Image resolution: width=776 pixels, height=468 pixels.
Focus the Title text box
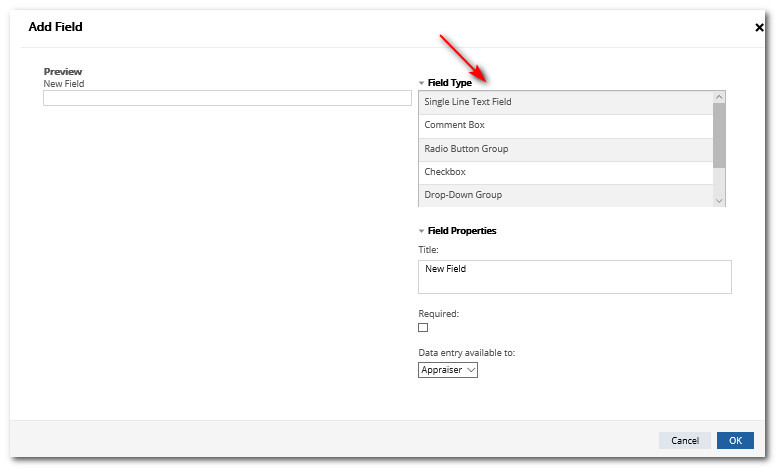click(575, 277)
